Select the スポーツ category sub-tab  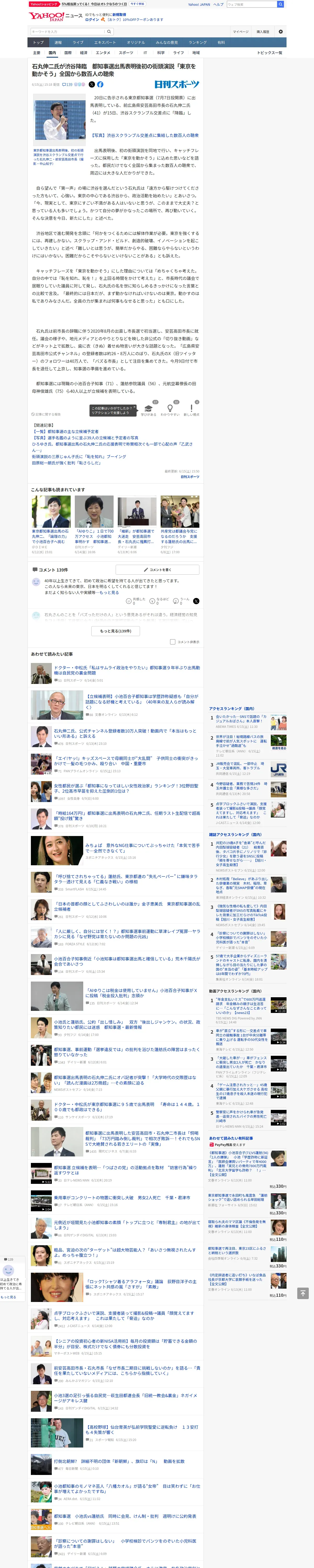(126, 53)
